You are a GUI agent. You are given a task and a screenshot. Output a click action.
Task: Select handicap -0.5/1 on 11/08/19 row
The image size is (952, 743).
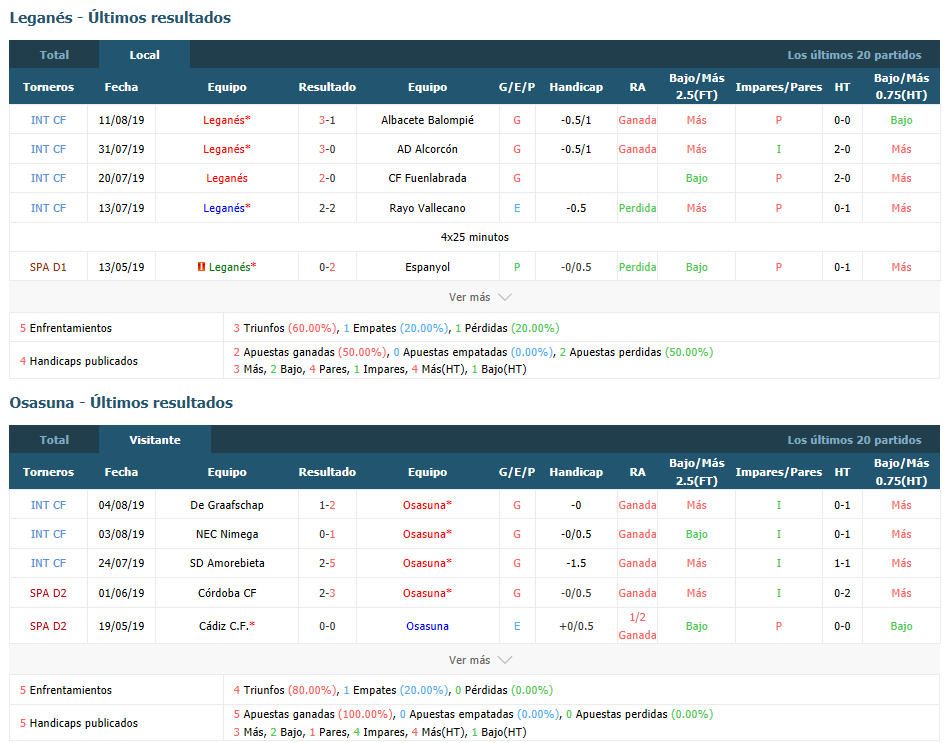tap(576, 120)
